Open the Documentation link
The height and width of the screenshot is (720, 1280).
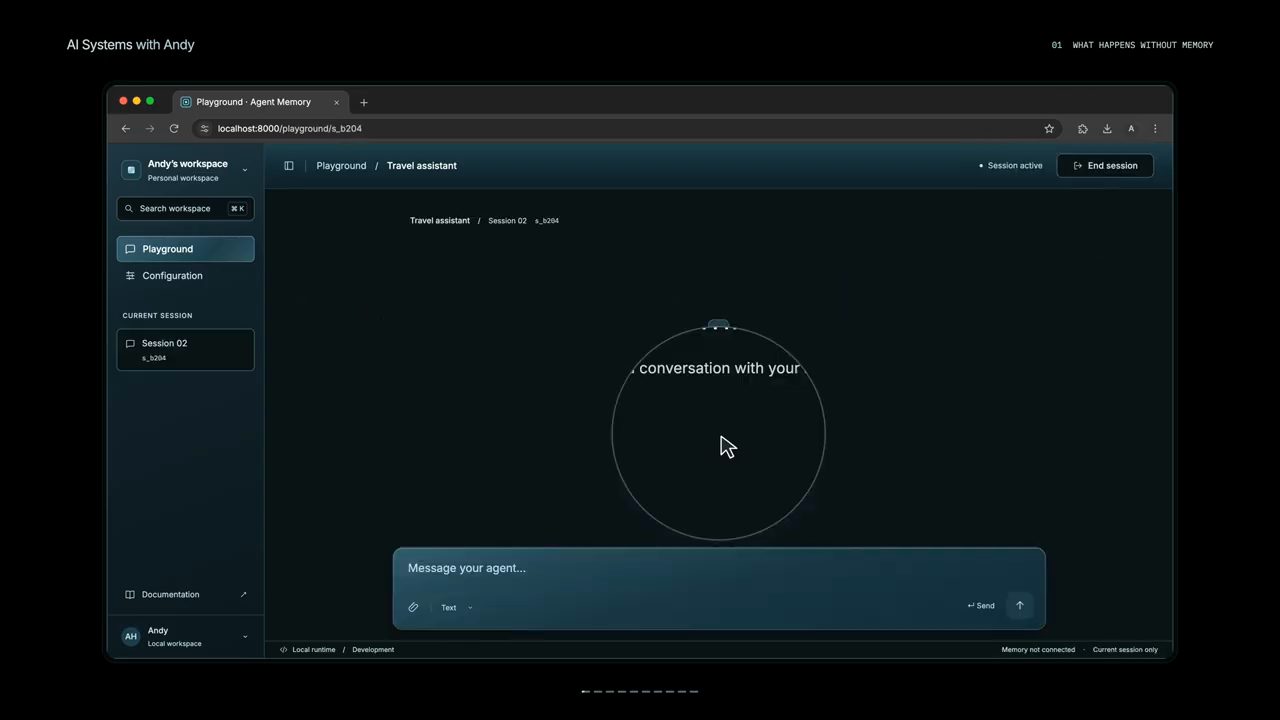(186, 595)
